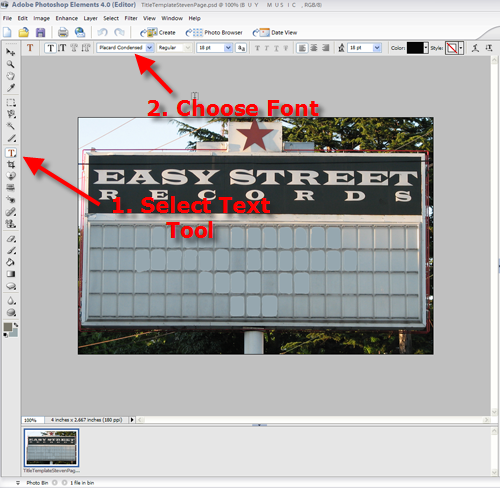
Task: Open the Filter menu
Action: (131, 18)
